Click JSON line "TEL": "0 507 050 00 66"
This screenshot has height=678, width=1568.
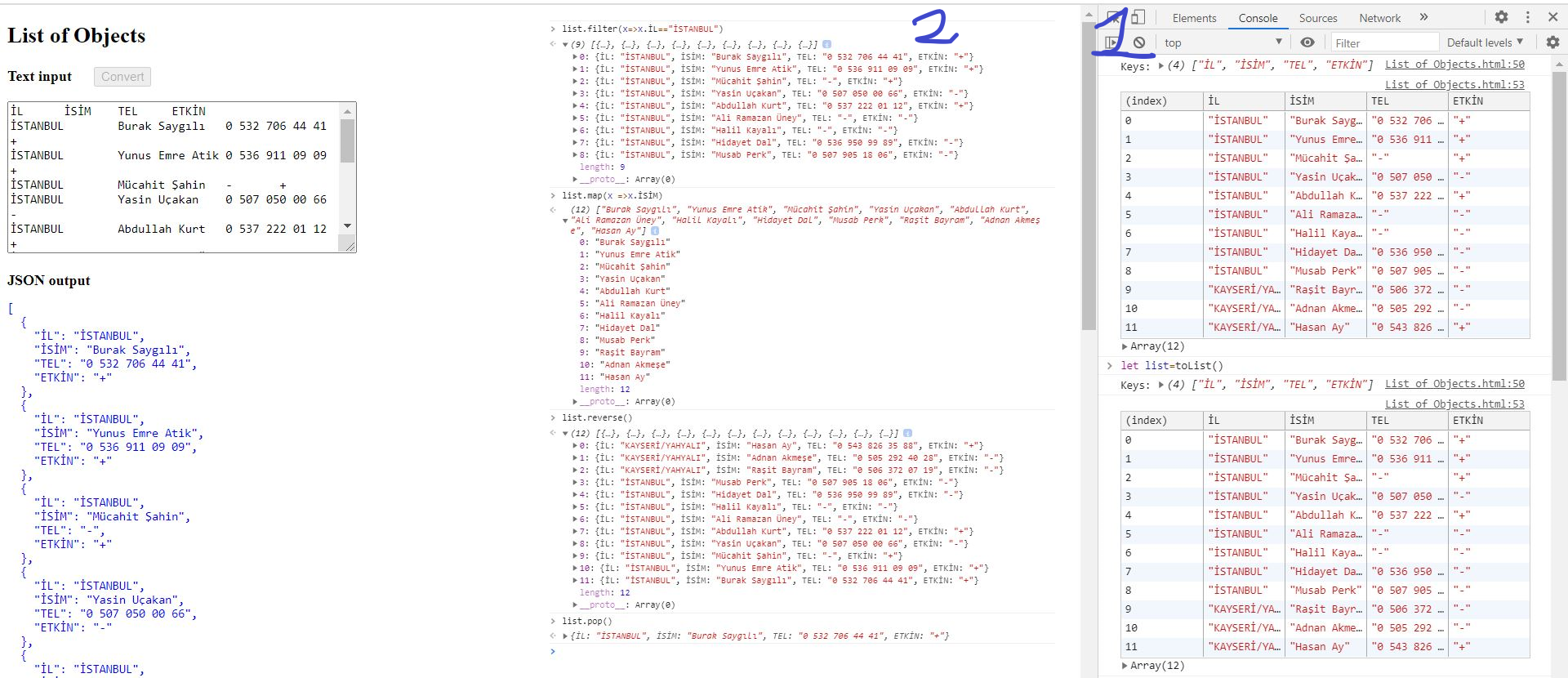(115, 614)
